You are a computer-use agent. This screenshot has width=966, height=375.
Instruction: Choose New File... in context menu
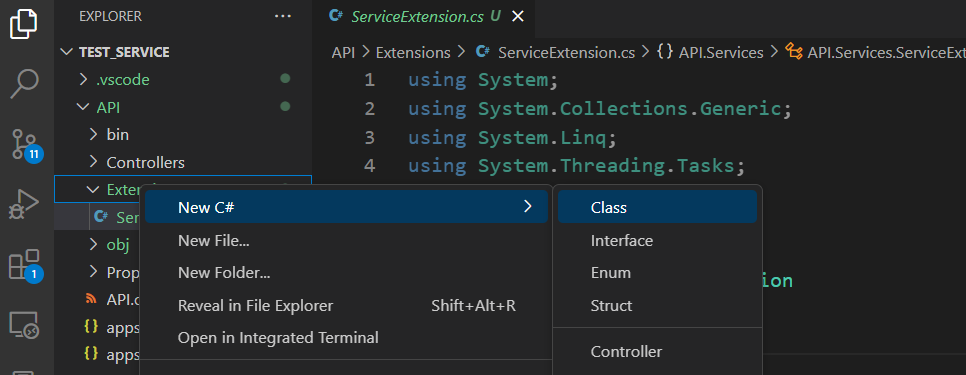click(x=346, y=241)
